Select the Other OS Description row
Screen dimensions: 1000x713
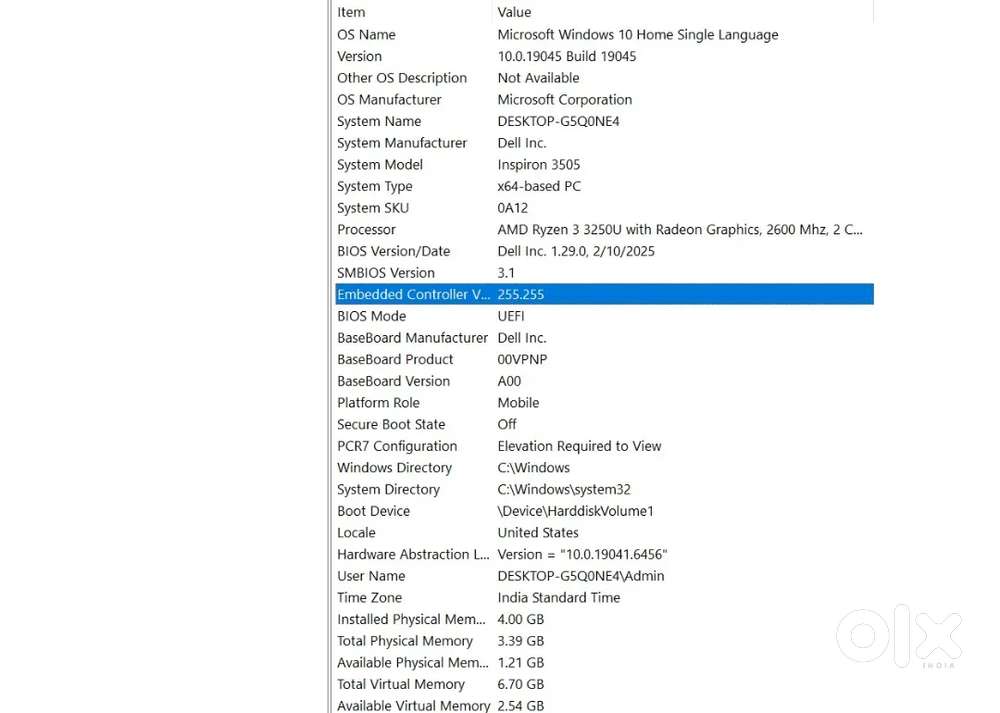click(x=605, y=78)
